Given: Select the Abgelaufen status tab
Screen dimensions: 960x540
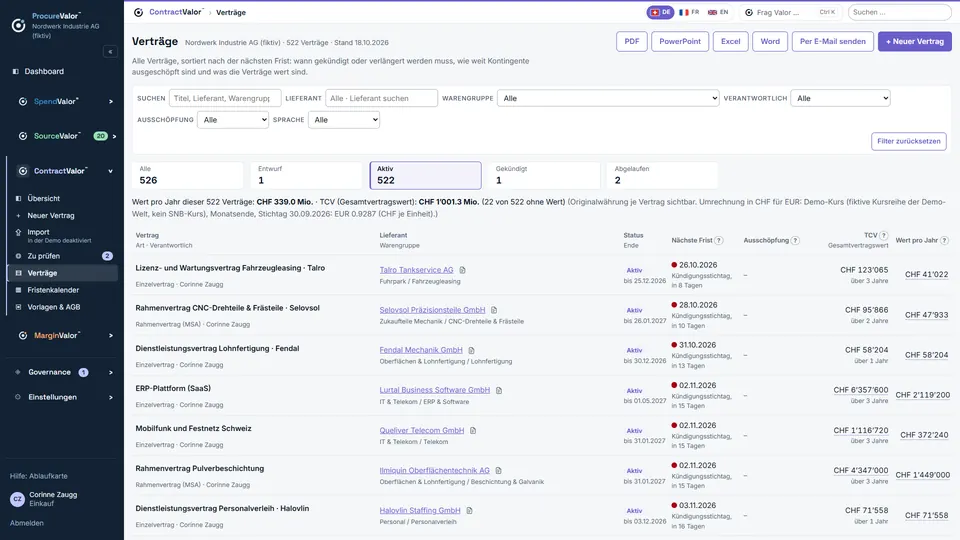Looking at the screenshot, I should pyautogui.click(x=663, y=175).
